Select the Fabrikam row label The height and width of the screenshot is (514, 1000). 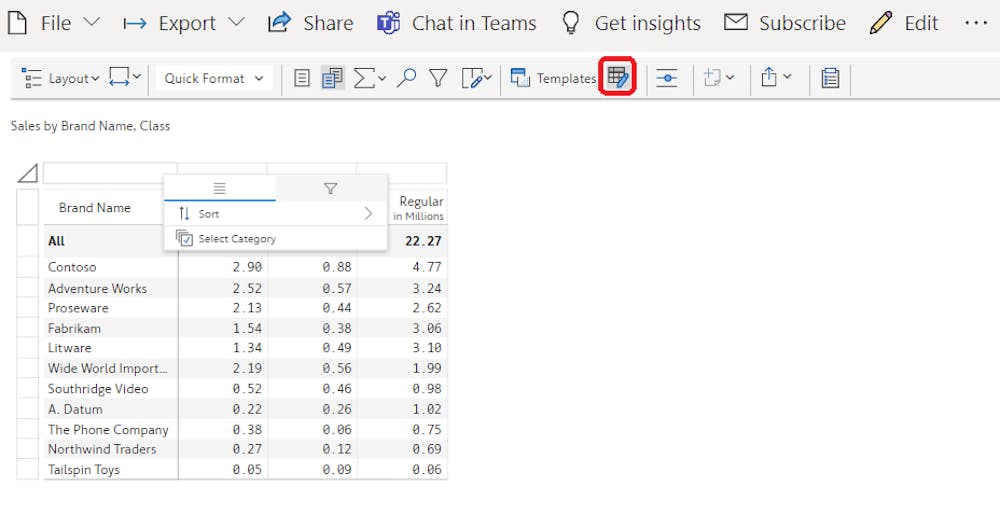tap(74, 328)
